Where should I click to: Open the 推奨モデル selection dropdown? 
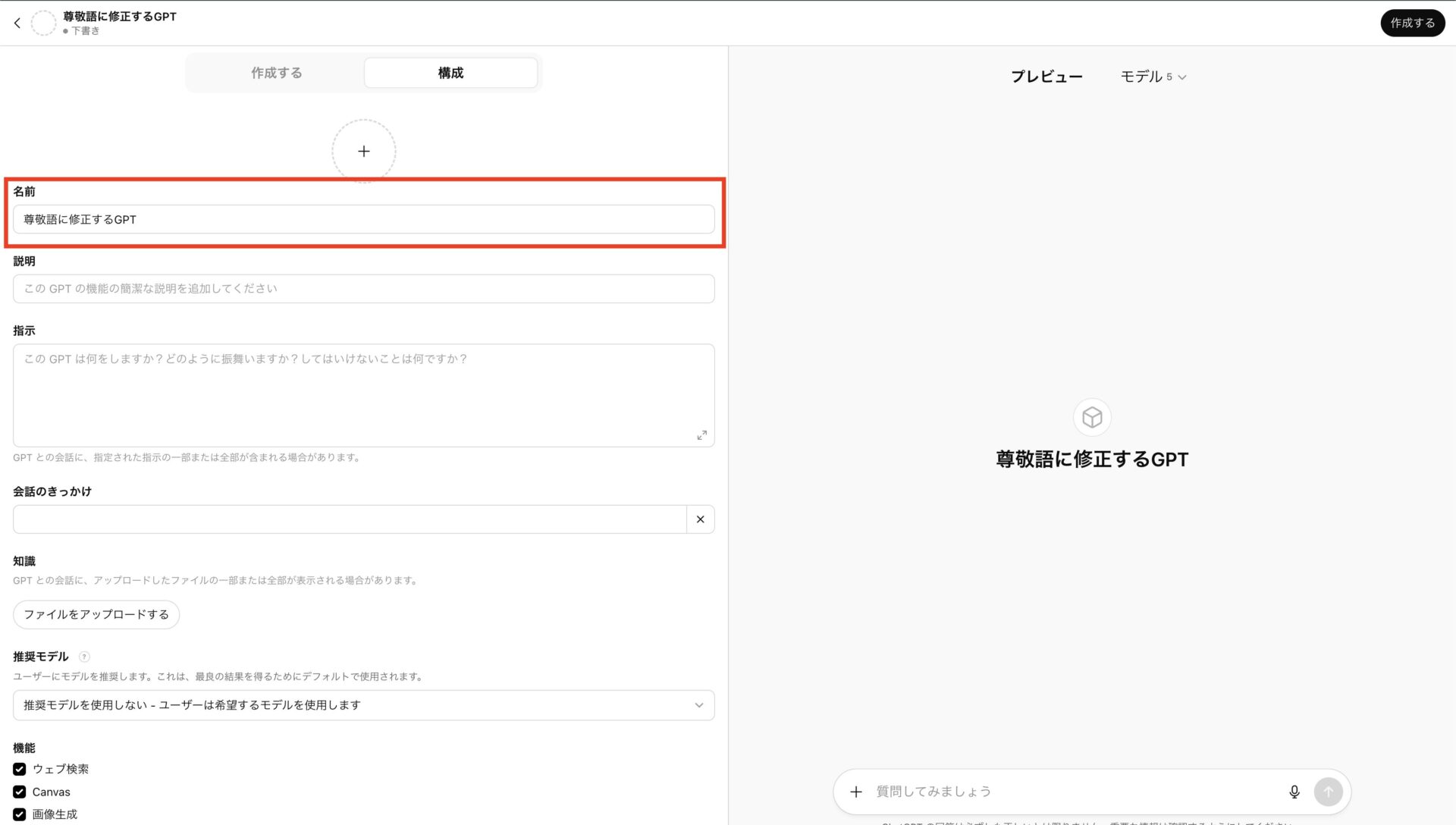[x=363, y=704]
